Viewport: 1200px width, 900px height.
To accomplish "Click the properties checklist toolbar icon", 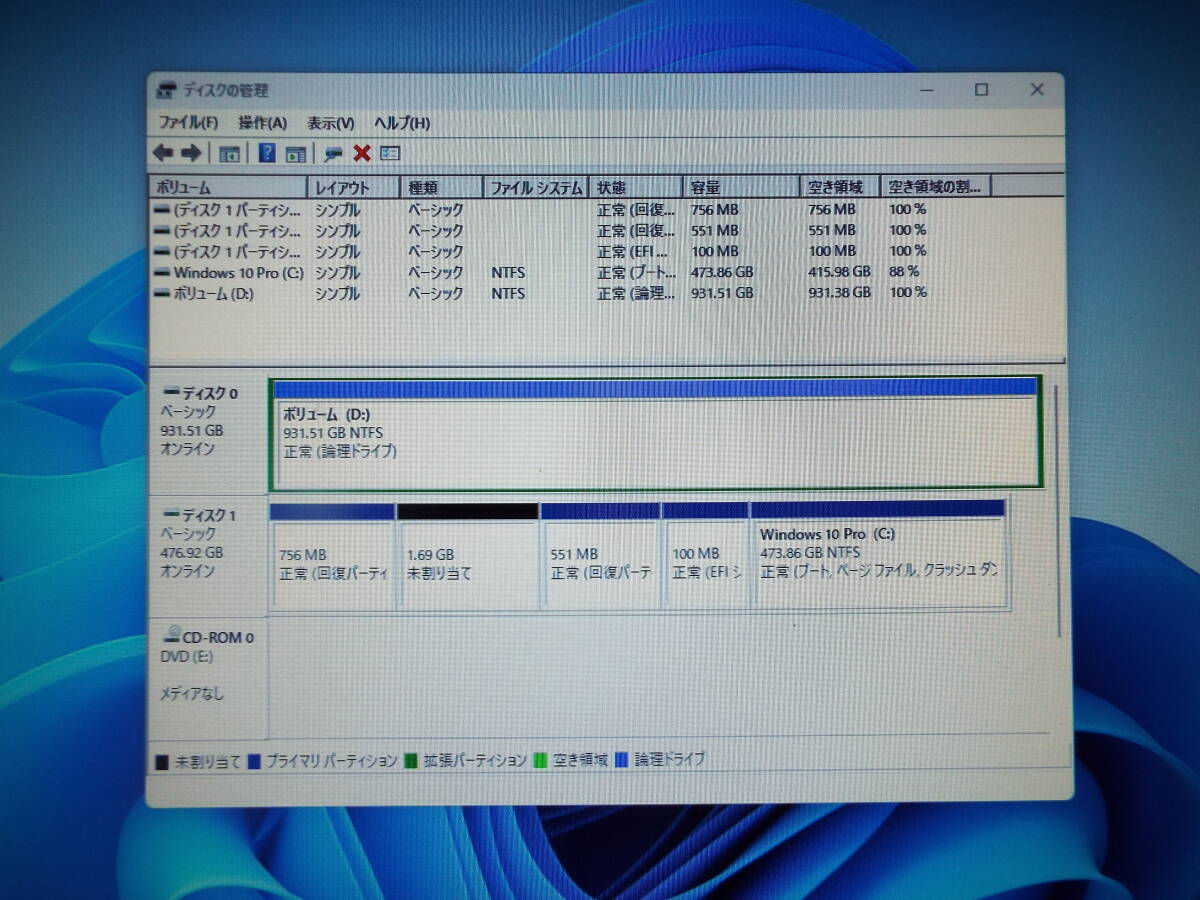I will pos(390,153).
